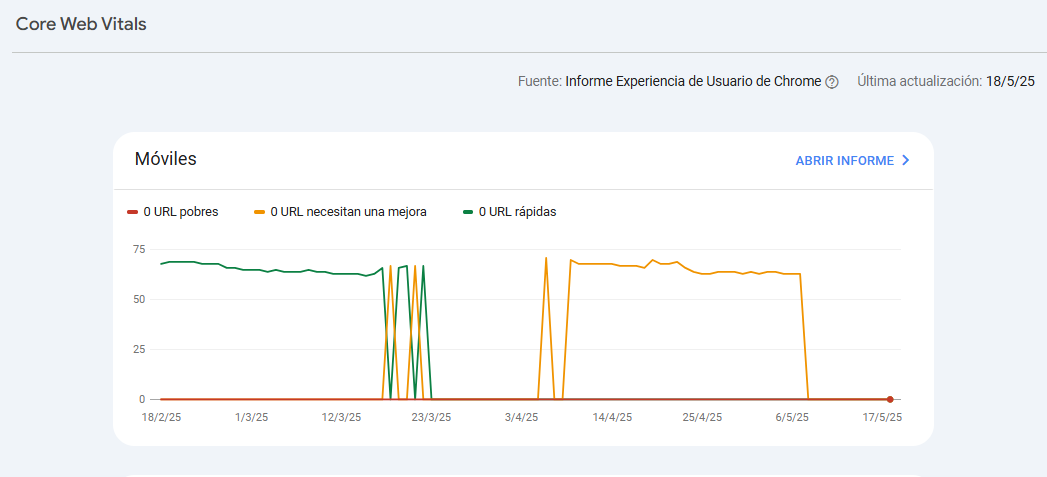Image resolution: width=1047 pixels, height=477 pixels.
Task: Click the help icon beside the Chrome report source
Action: click(832, 82)
